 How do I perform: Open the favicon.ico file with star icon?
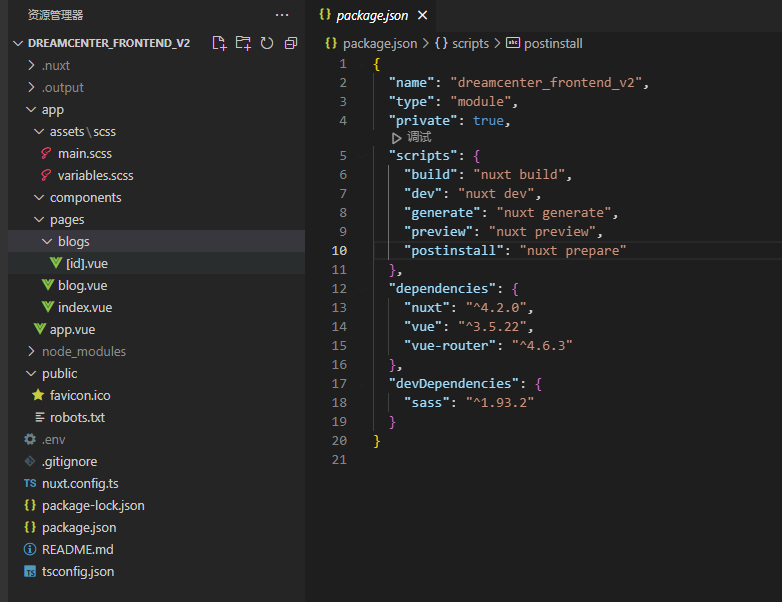pyautogui.click(x=79, y=395)
